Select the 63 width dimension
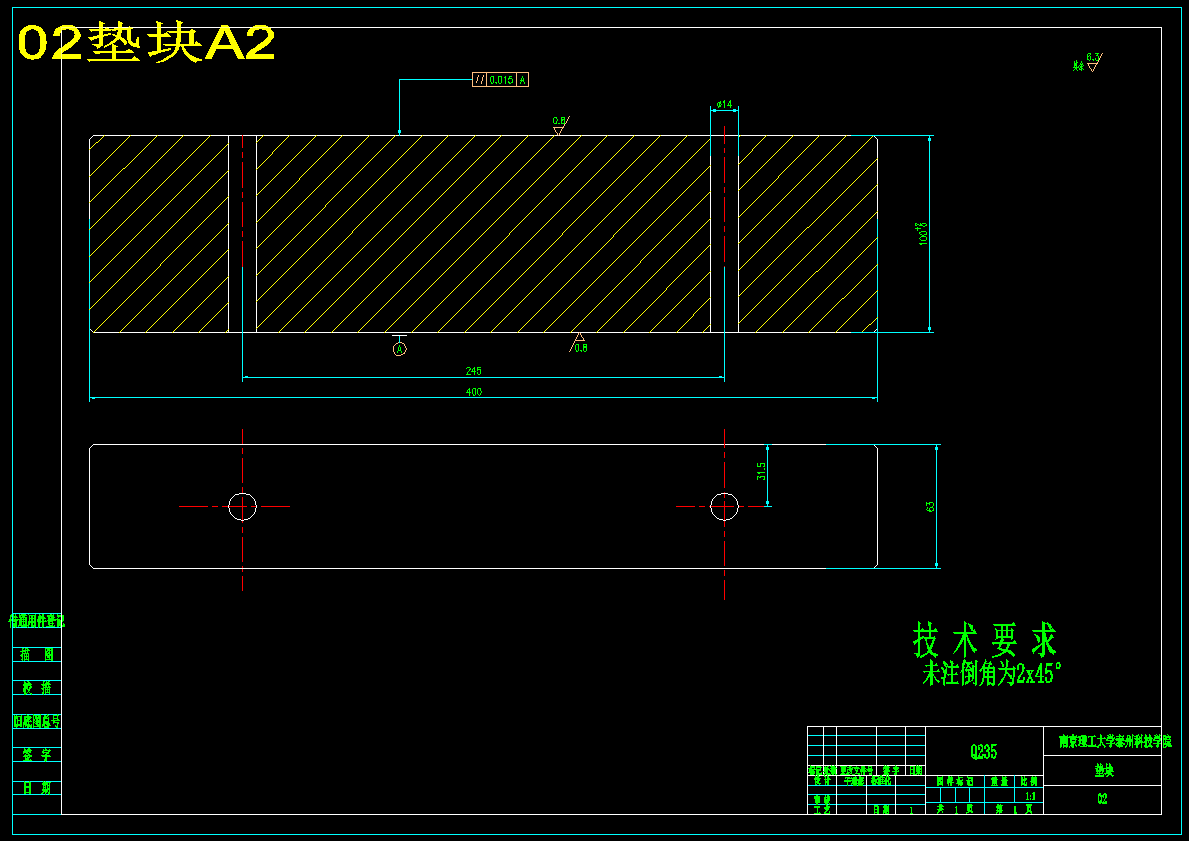1189x841 pixels. click(x=930, y=507)
